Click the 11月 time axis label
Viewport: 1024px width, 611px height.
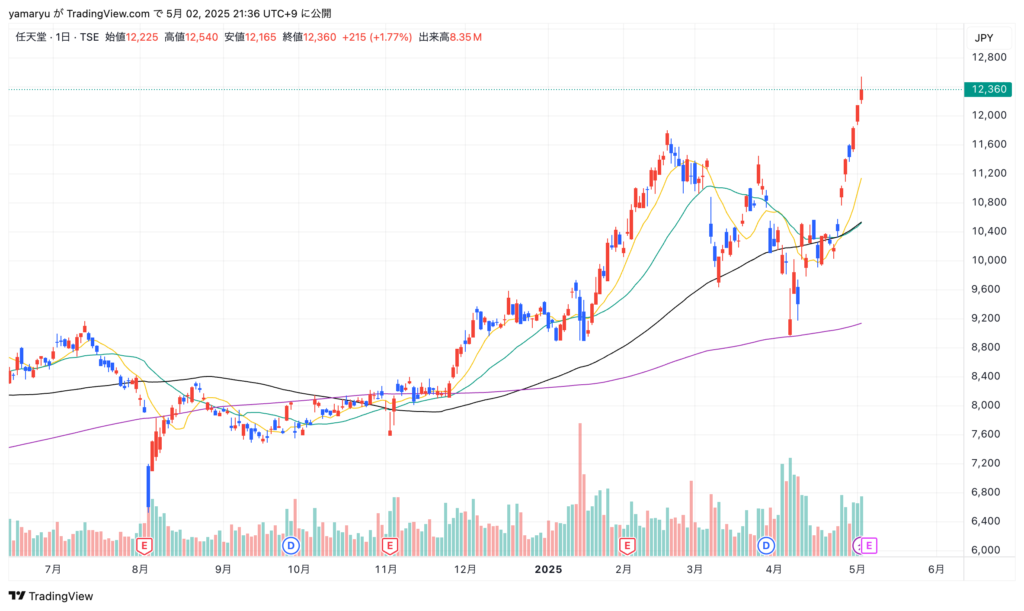click(x=386, y=569)
